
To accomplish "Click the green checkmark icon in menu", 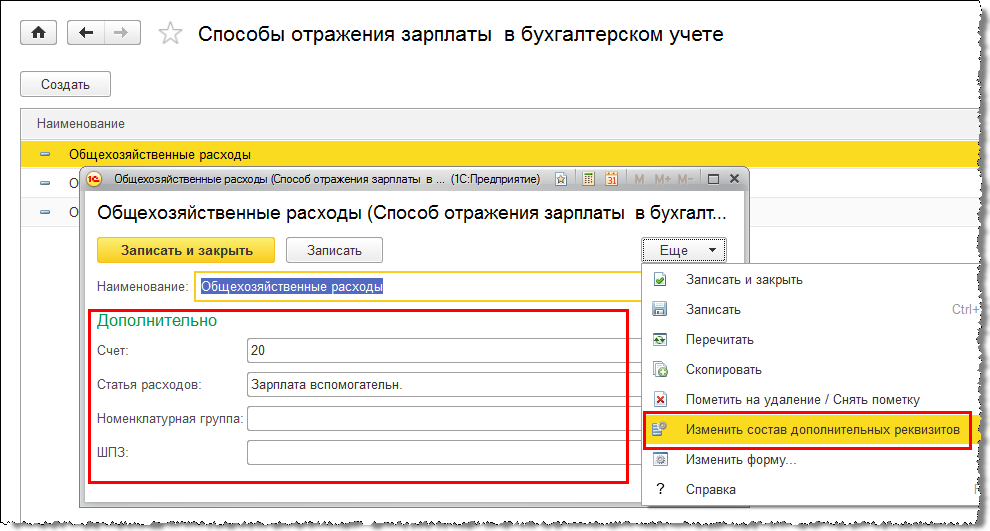I will [x=660, y=280].
